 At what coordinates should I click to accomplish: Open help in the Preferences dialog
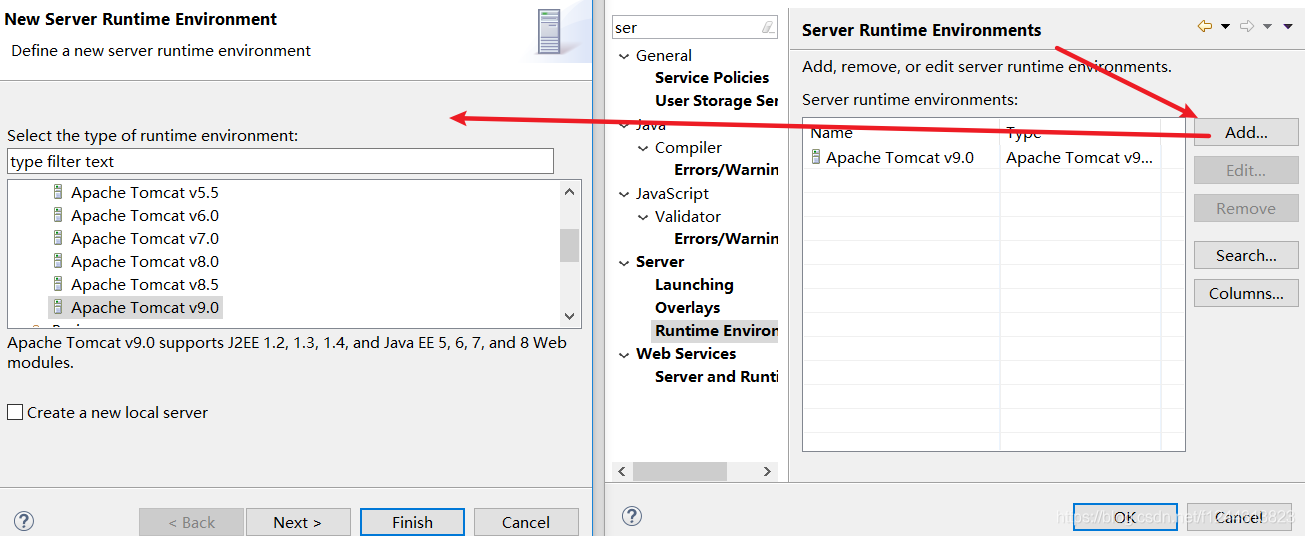point(631,516)
